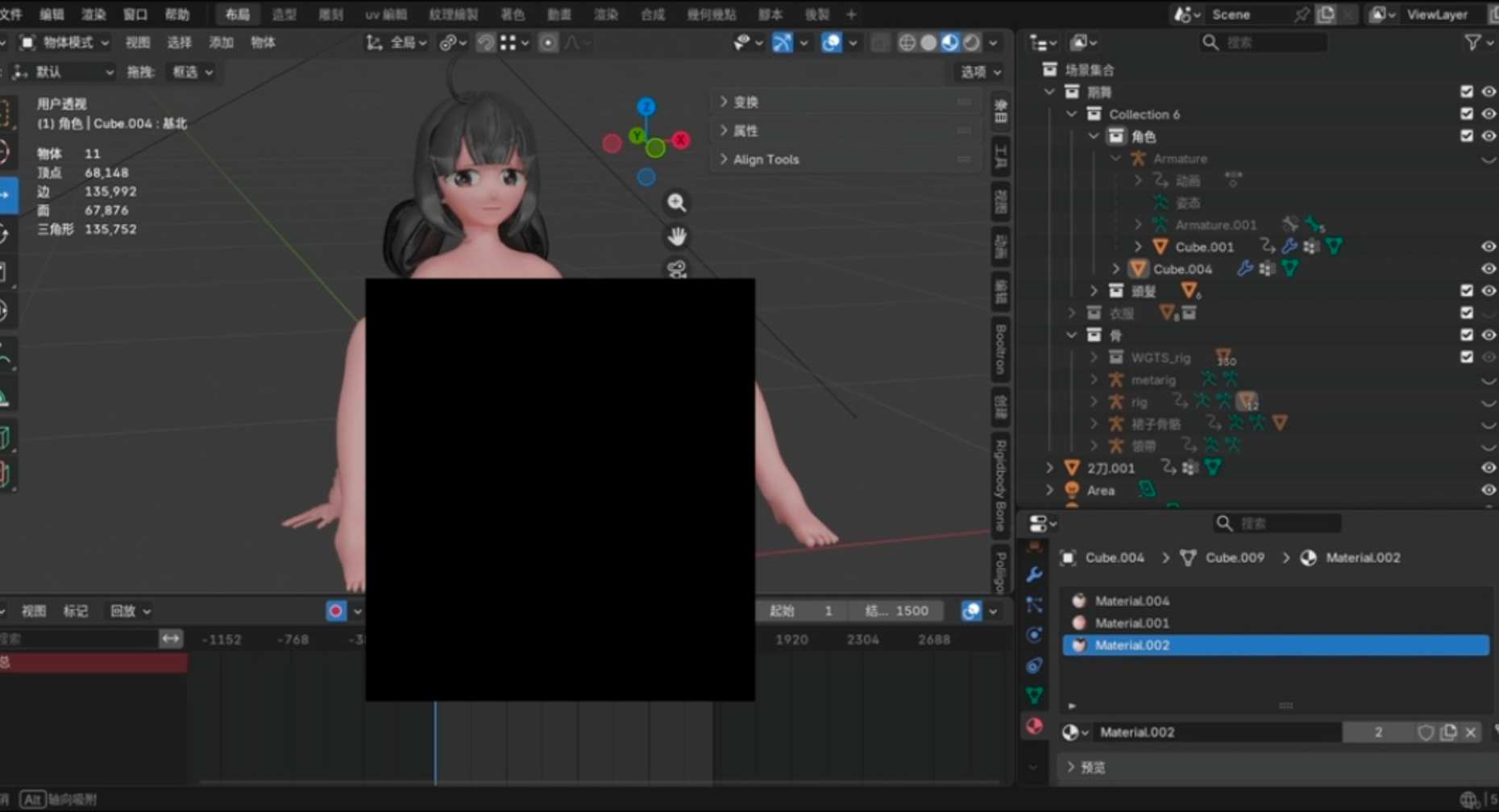The height and width of the screenshot is (812, 1499).
Task: Open the 回放 playback dropdown in timeline
Action: (x=130, y=611)
